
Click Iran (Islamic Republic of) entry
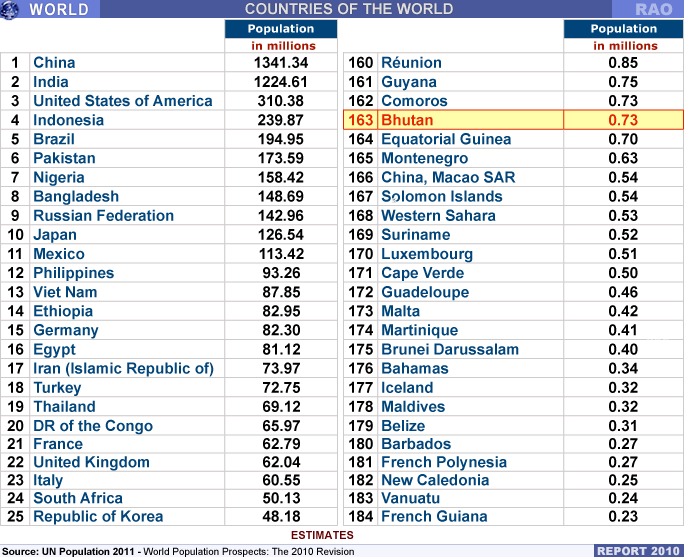pos(123,368)
